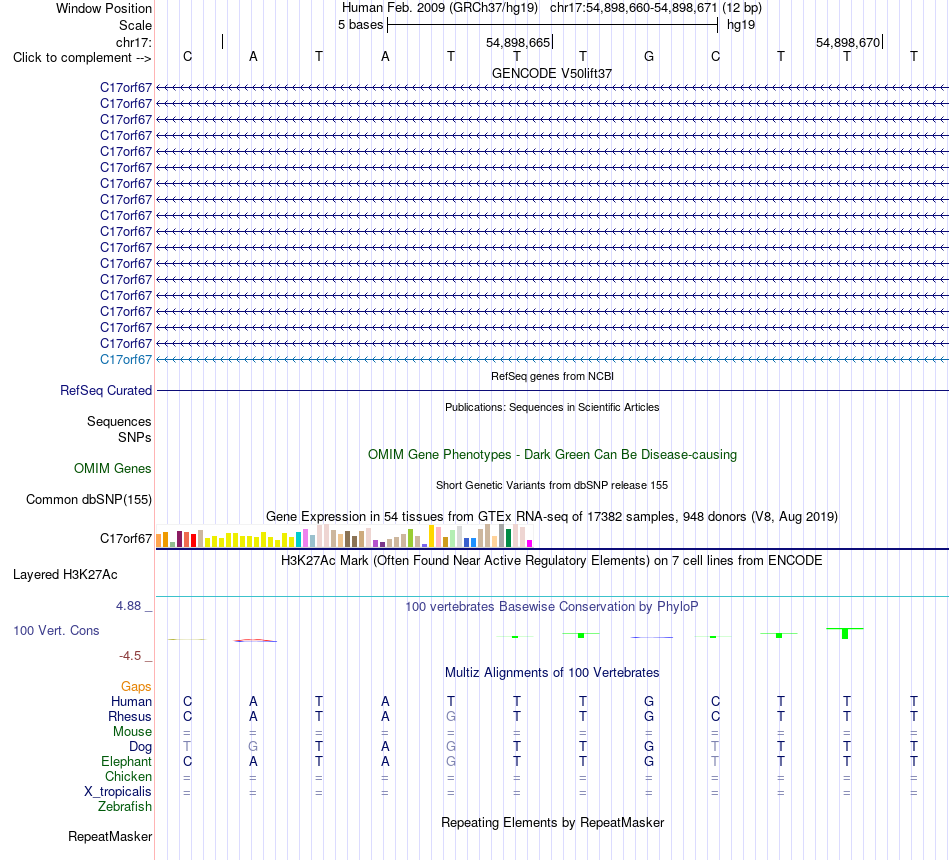Image resolution: width=950 pixels, height=860 pixels.
Task: Click the 54,898,670 position marker
Action: click(x=848, y=42)
